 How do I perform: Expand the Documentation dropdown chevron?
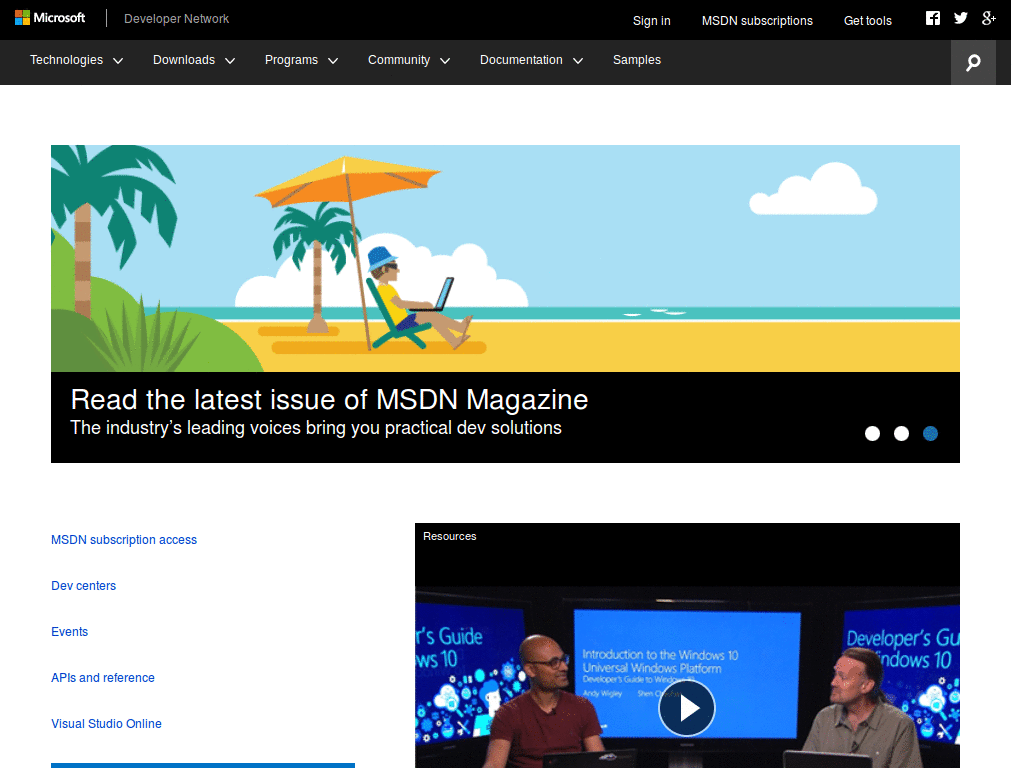click(578, 61)
